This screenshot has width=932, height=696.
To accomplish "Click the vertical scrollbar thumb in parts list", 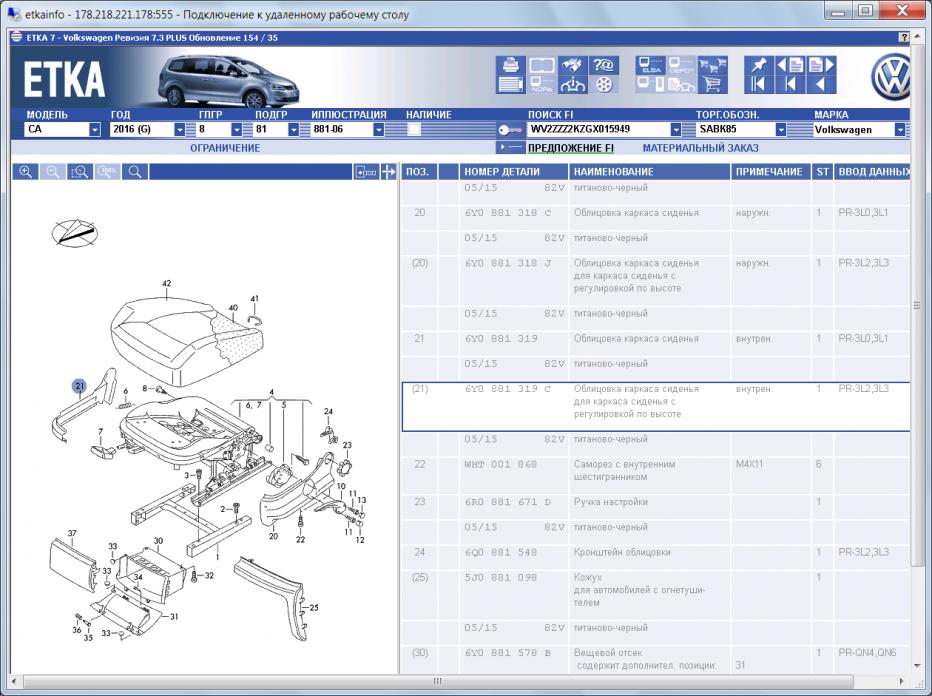I will pyautogui.click(x=916, y=306).
